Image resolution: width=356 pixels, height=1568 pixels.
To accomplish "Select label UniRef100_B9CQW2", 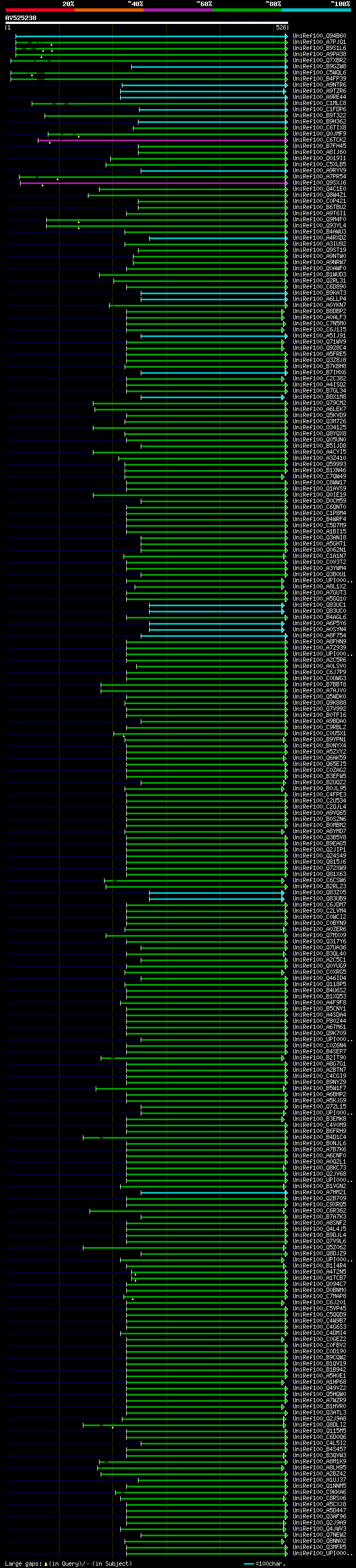I will [x=319, y=1357].
